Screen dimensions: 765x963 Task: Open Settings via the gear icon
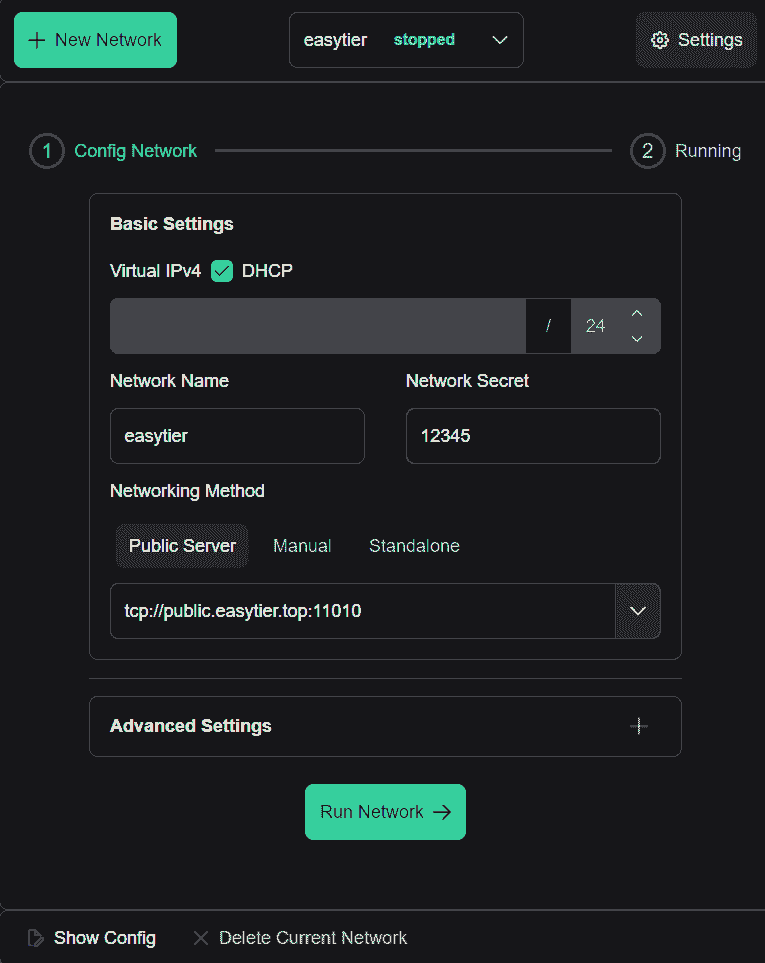659,40
